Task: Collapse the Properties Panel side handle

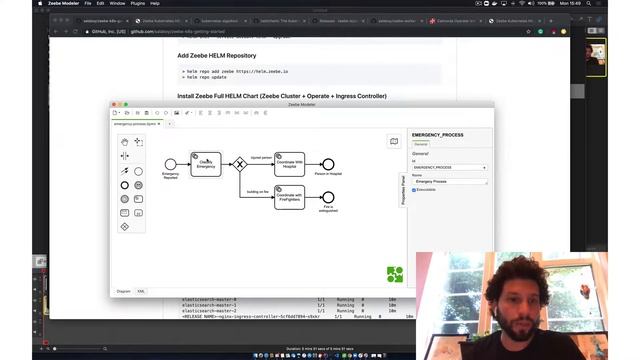Action: (x=403, y=190)
